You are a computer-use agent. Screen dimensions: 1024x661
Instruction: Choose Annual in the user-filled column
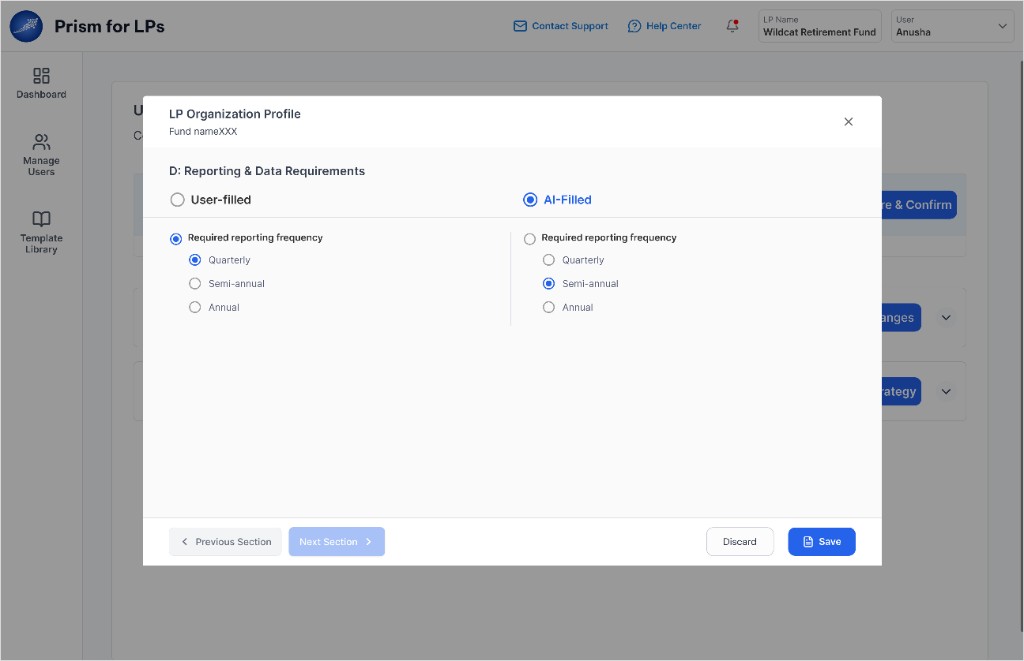195,307
